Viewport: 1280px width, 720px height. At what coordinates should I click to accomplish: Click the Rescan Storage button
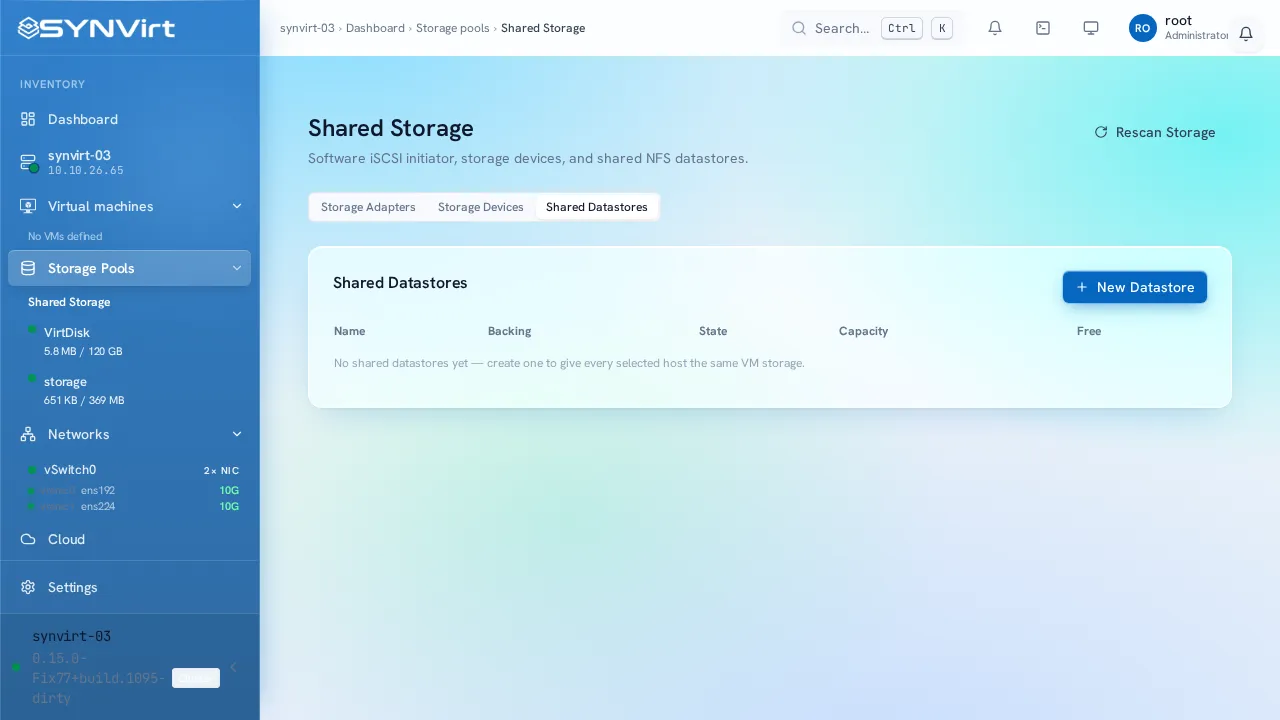(x=1155, y=132)
